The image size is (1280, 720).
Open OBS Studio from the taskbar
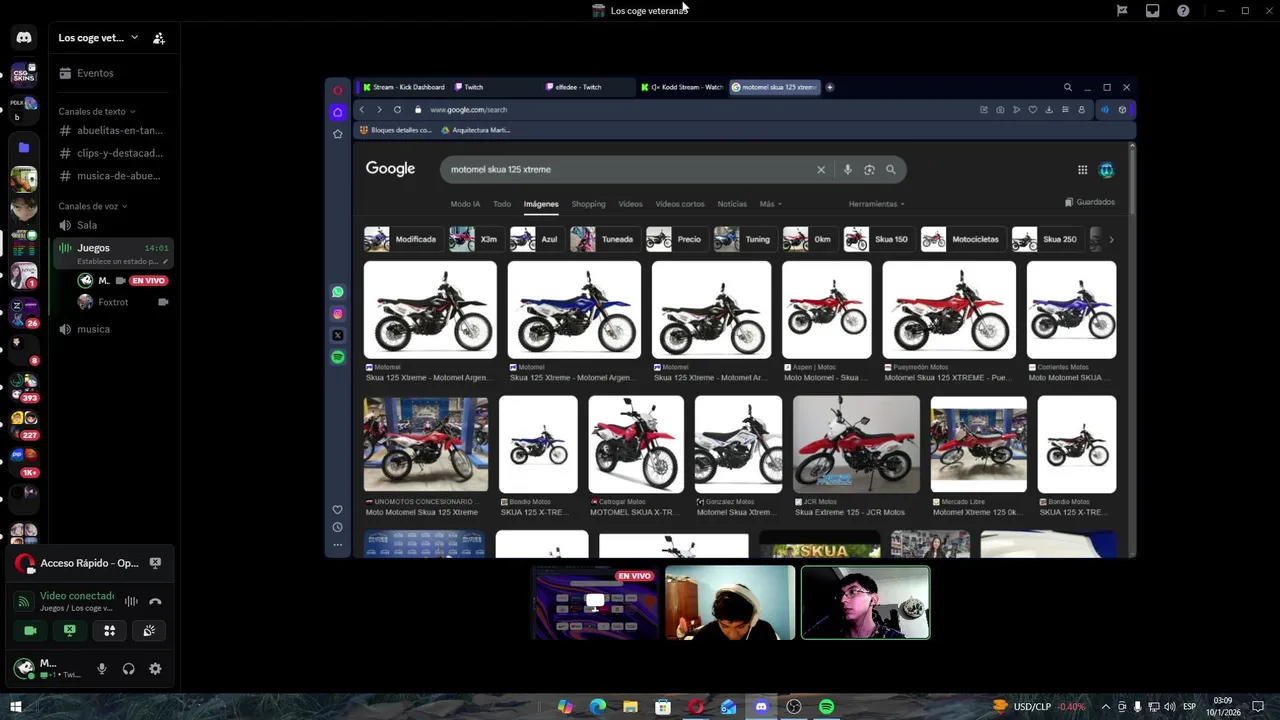point(794,707)
